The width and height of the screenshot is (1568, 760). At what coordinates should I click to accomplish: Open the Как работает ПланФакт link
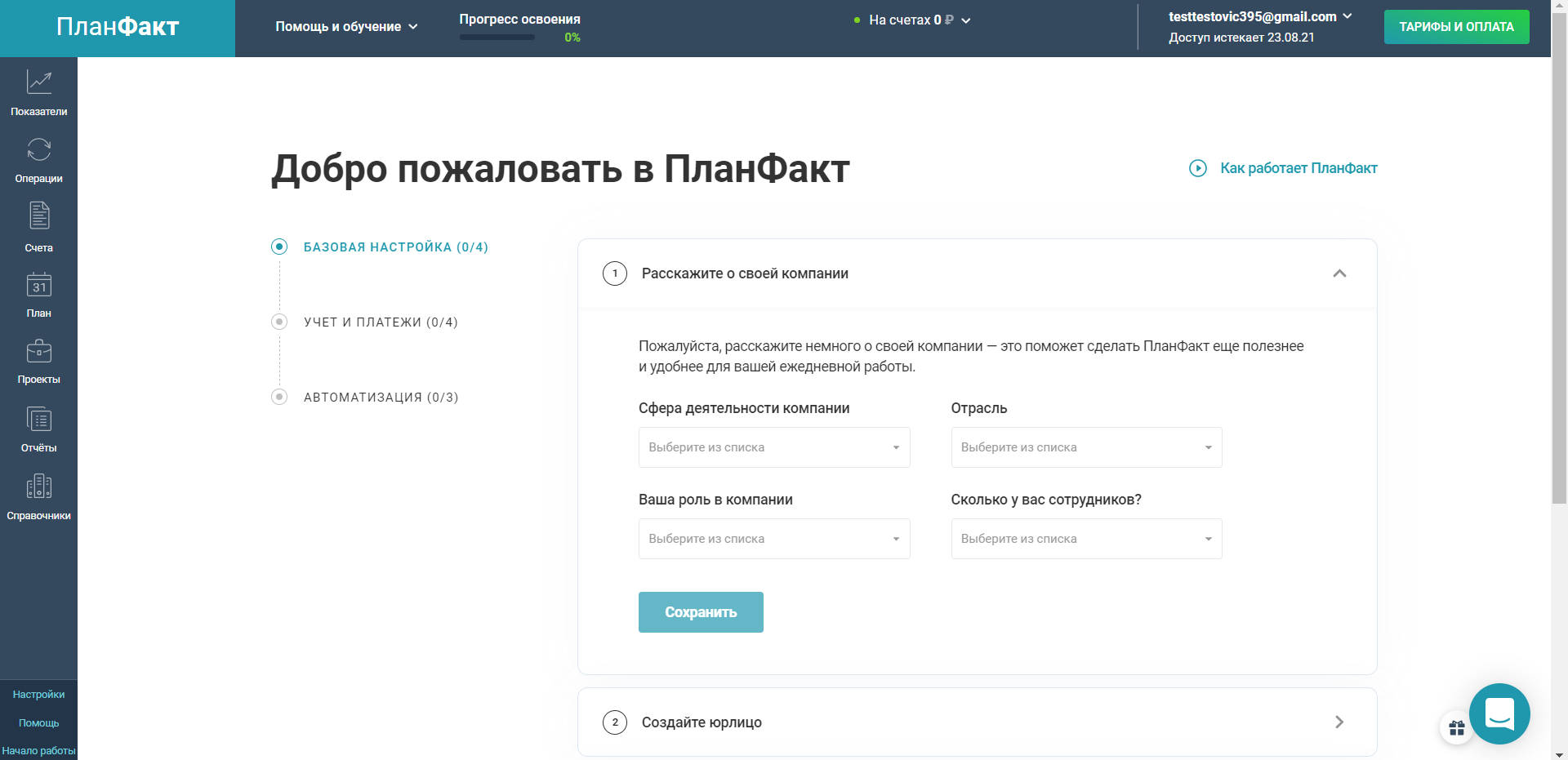(1298, 168)
